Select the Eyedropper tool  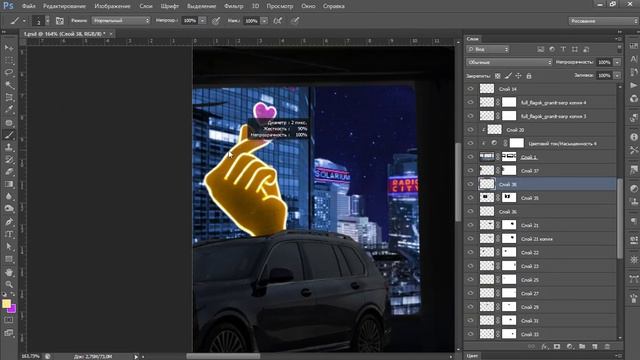(9, 110)
